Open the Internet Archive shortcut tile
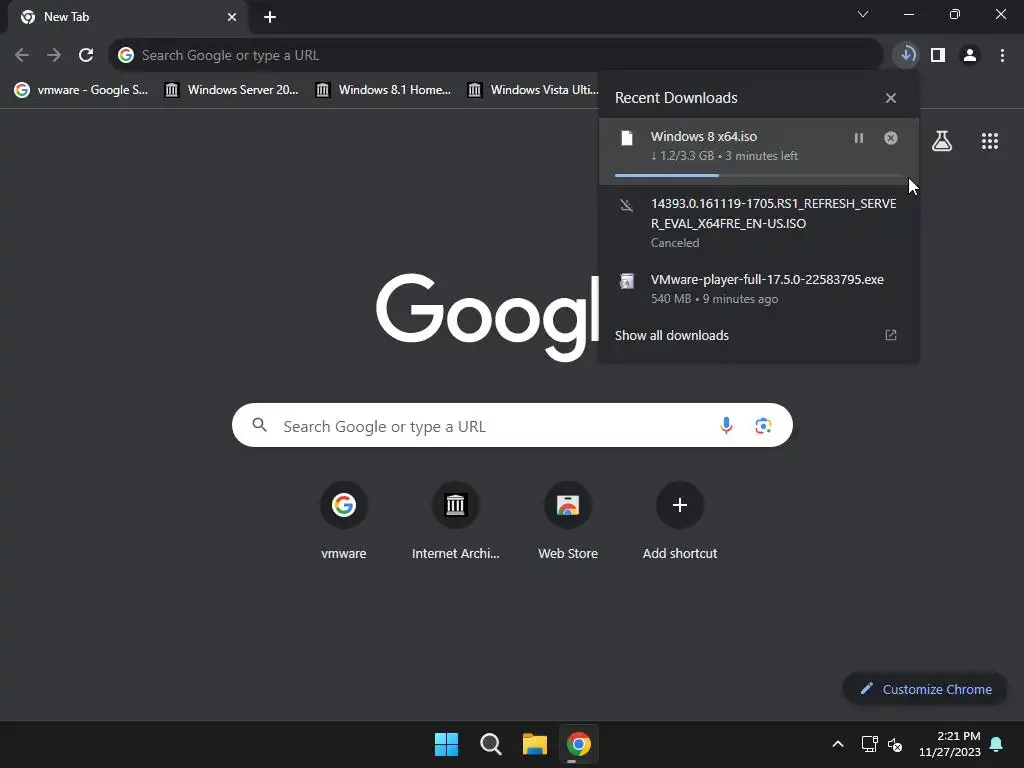 click(456, 522)
